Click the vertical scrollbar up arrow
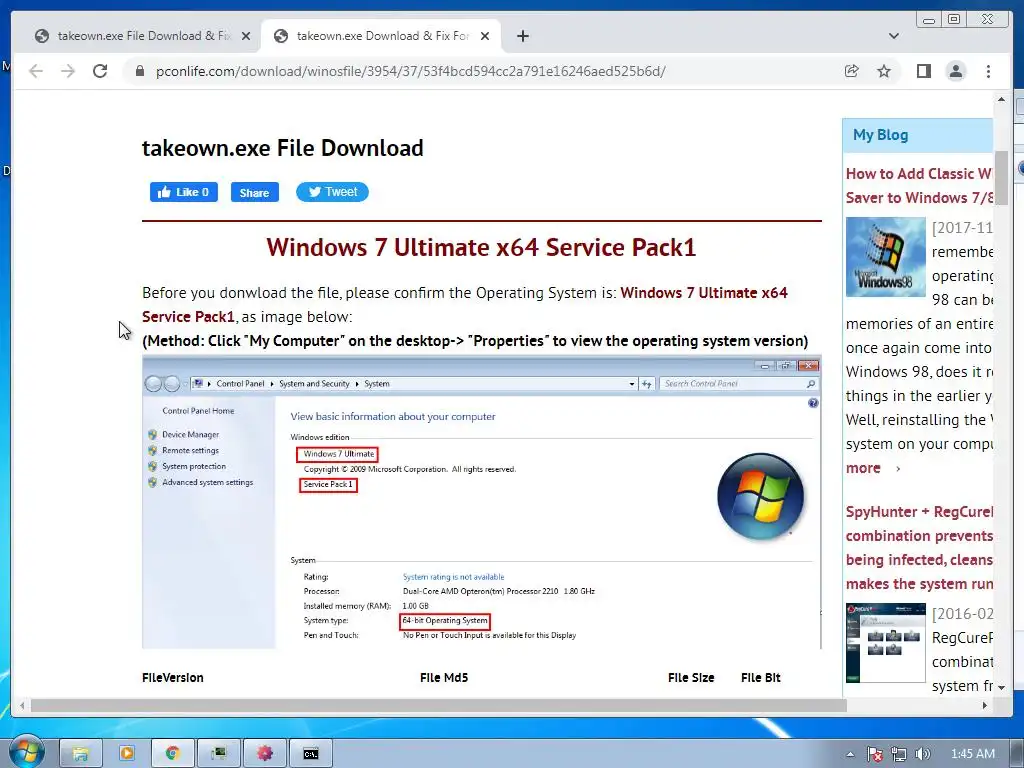This screenshot has width=1024, height=768. click(x=1001, y=100)
